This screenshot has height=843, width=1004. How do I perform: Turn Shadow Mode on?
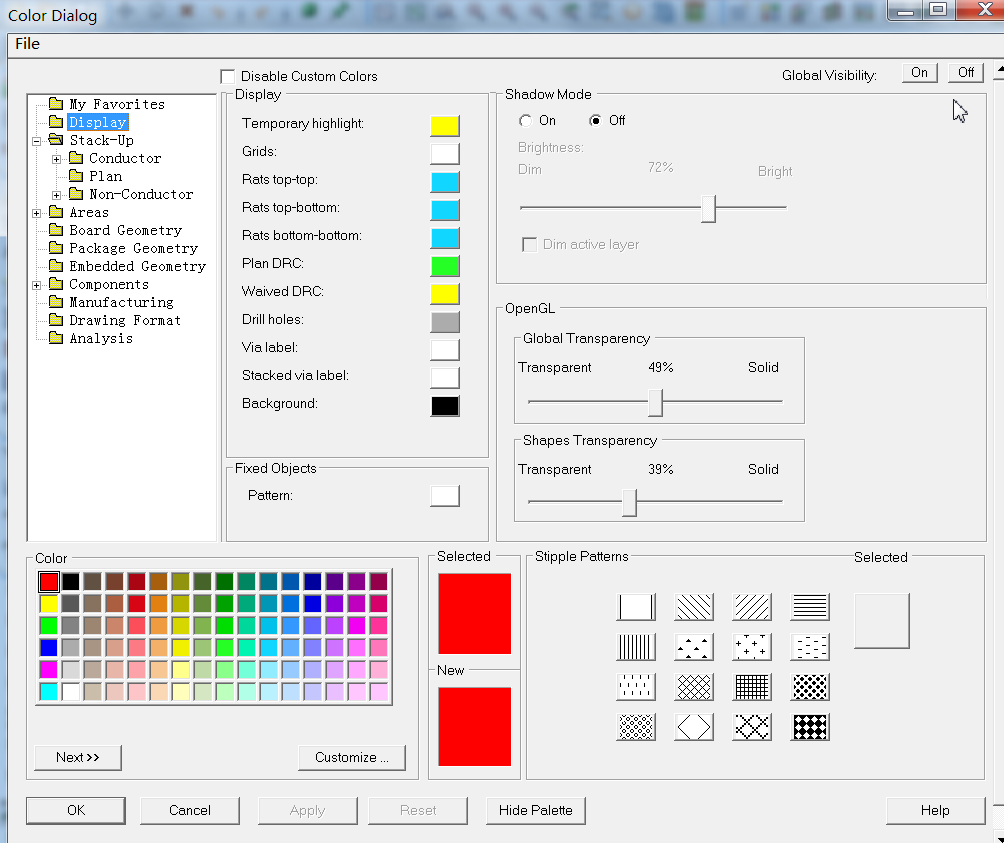[x=526, y=120]
